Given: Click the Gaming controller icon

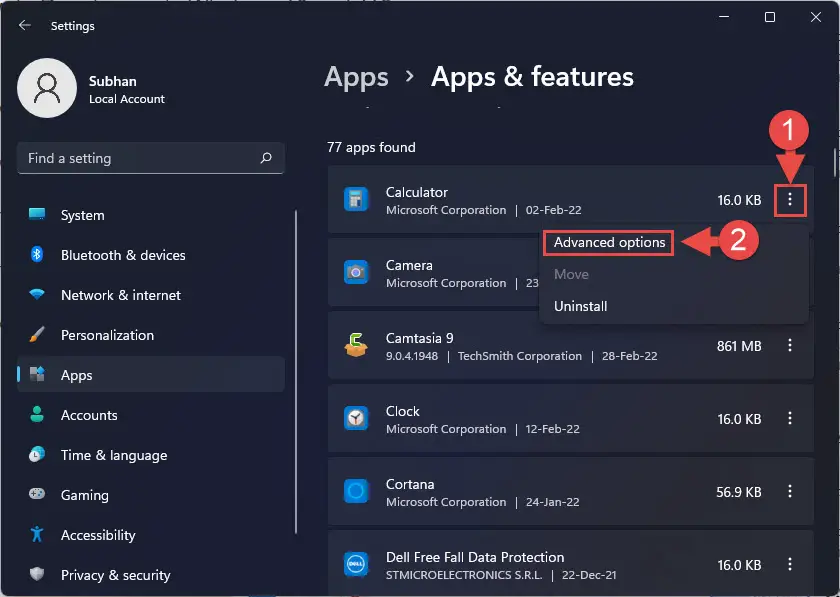Looking at the screenshot, I should (37, 494).
